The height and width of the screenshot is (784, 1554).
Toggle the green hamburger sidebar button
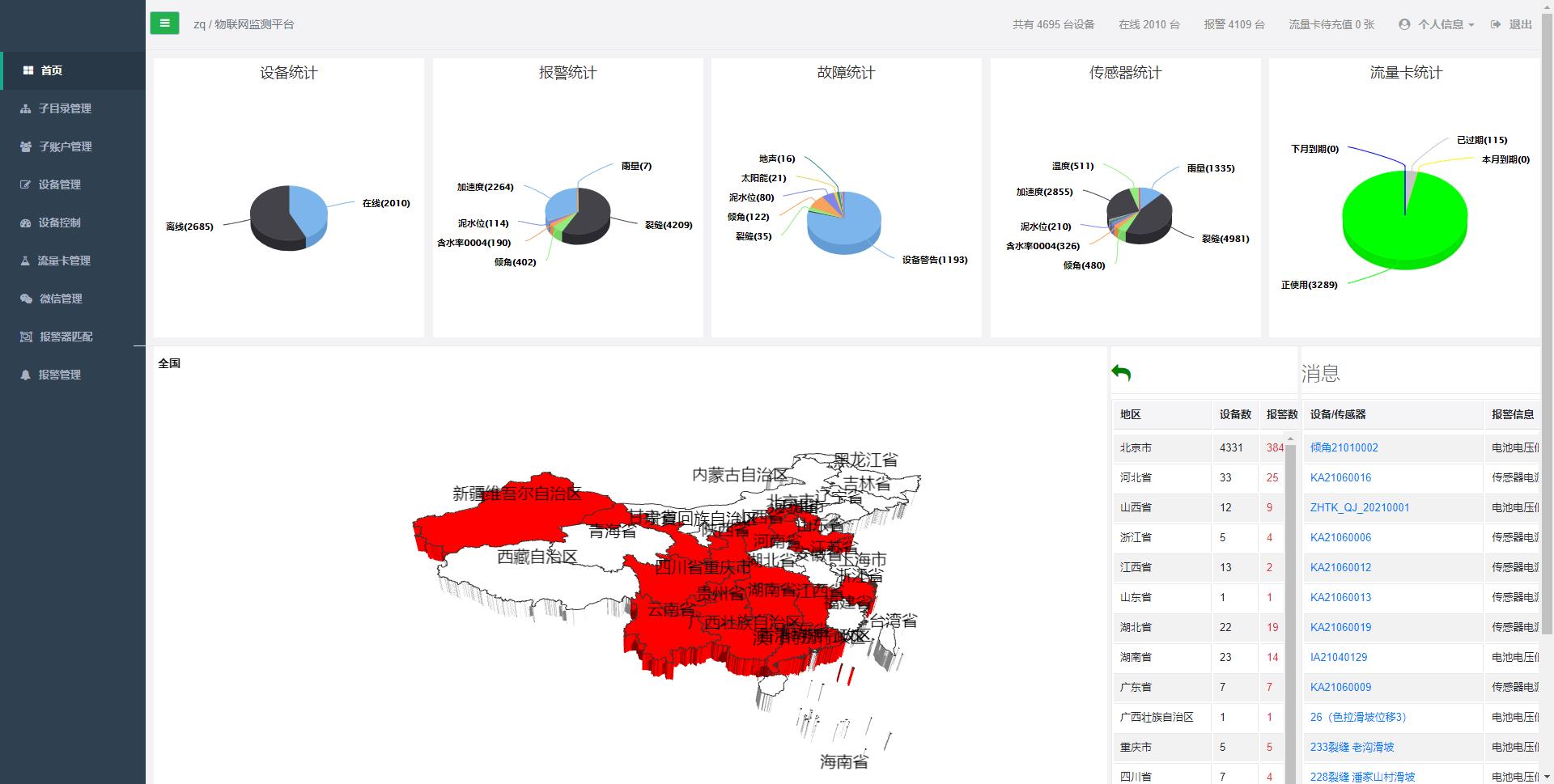(x=164, y=23)
